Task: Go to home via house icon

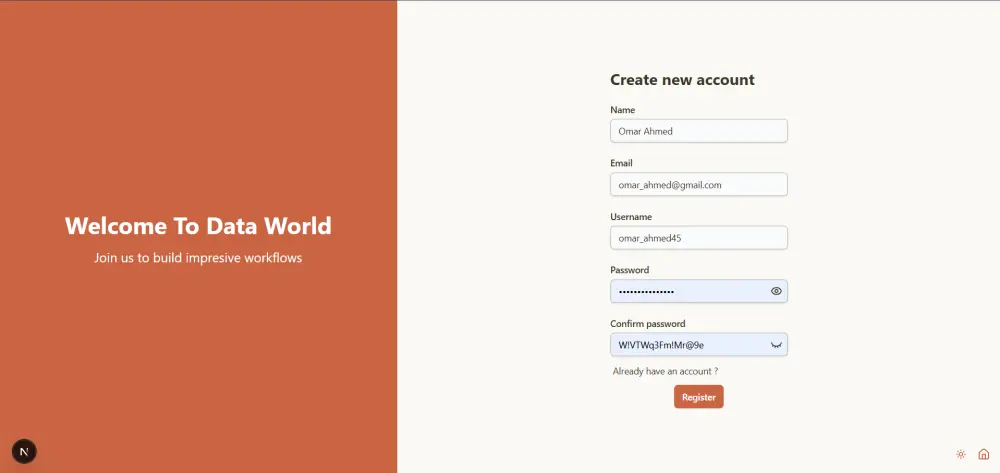Action: point(983,455)
